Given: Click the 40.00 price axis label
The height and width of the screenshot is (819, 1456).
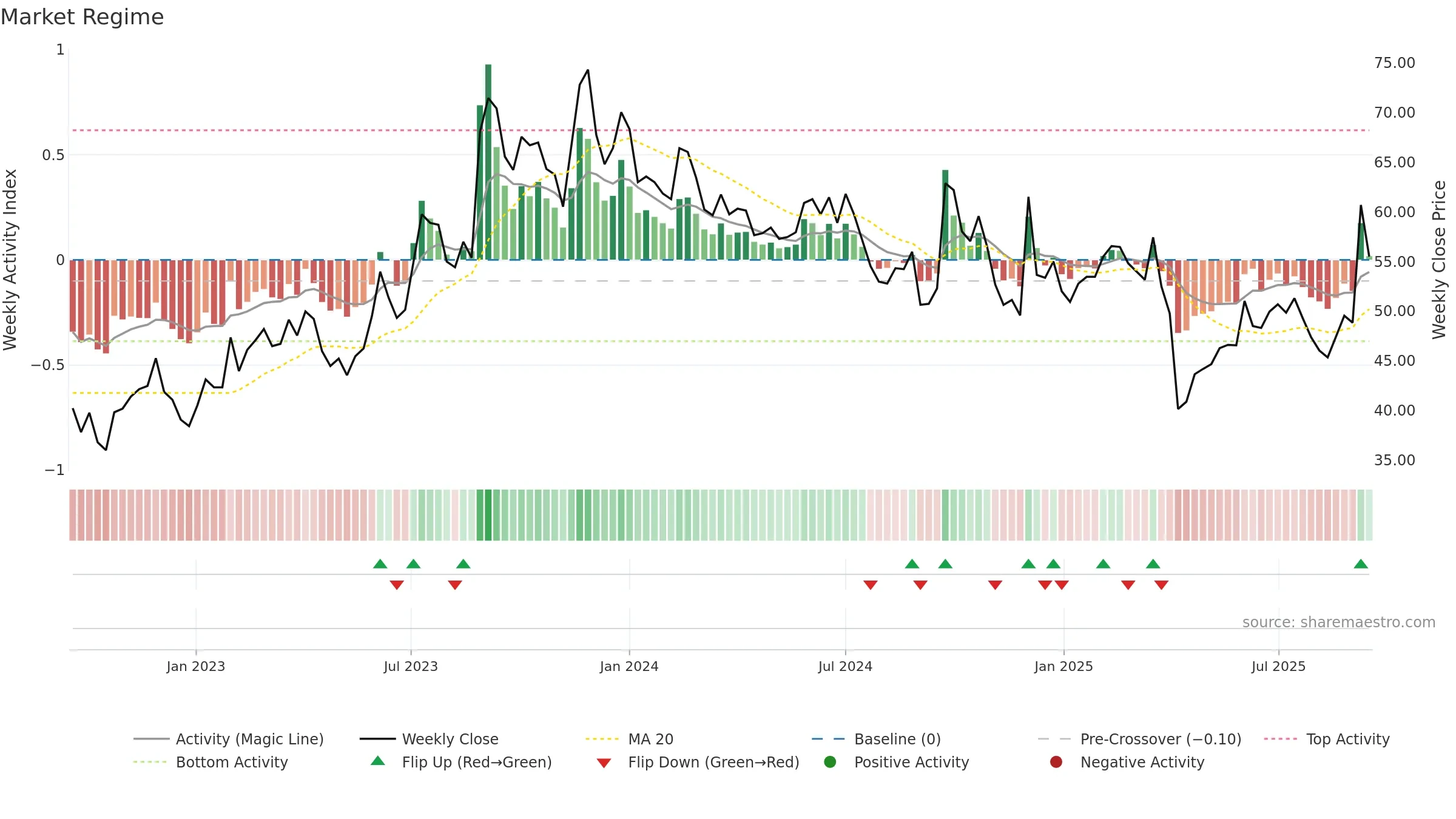Looking at the screenshot, I should tap(1395, 411).
